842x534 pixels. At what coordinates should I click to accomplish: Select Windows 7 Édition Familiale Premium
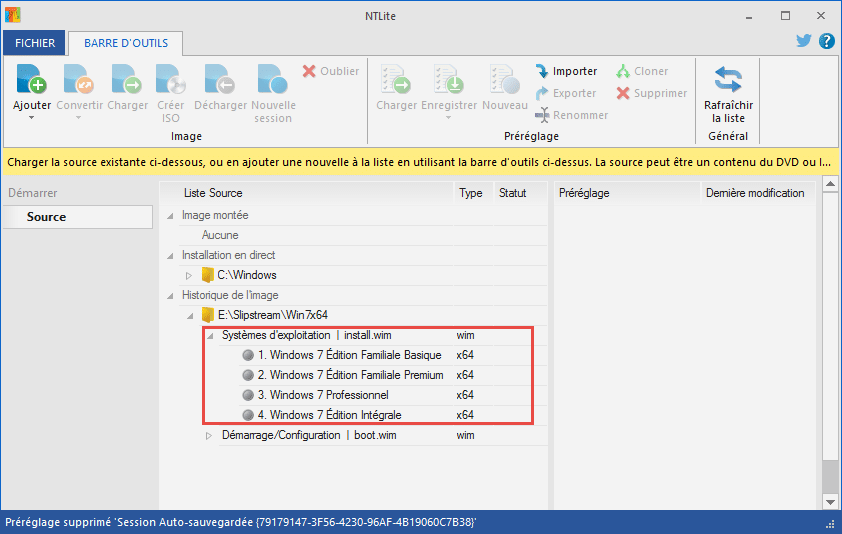pyautogui.click(x=351, y=375)
